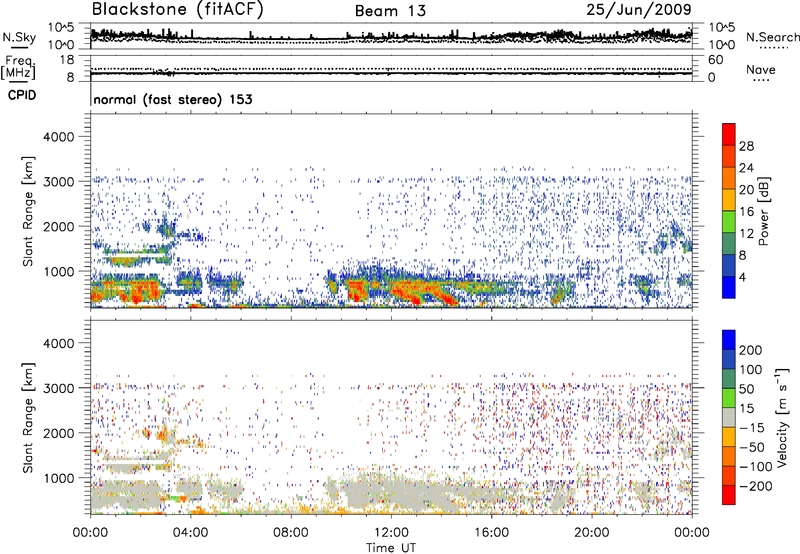The image size is (800, 554).
Task: Click the yellow-orange segment of the Power color bar
Action: tap(729, 200)
